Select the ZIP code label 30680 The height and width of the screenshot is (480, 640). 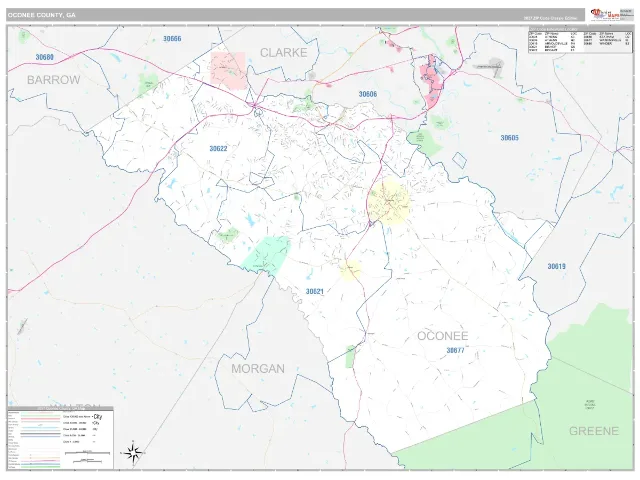pos(44,57)
